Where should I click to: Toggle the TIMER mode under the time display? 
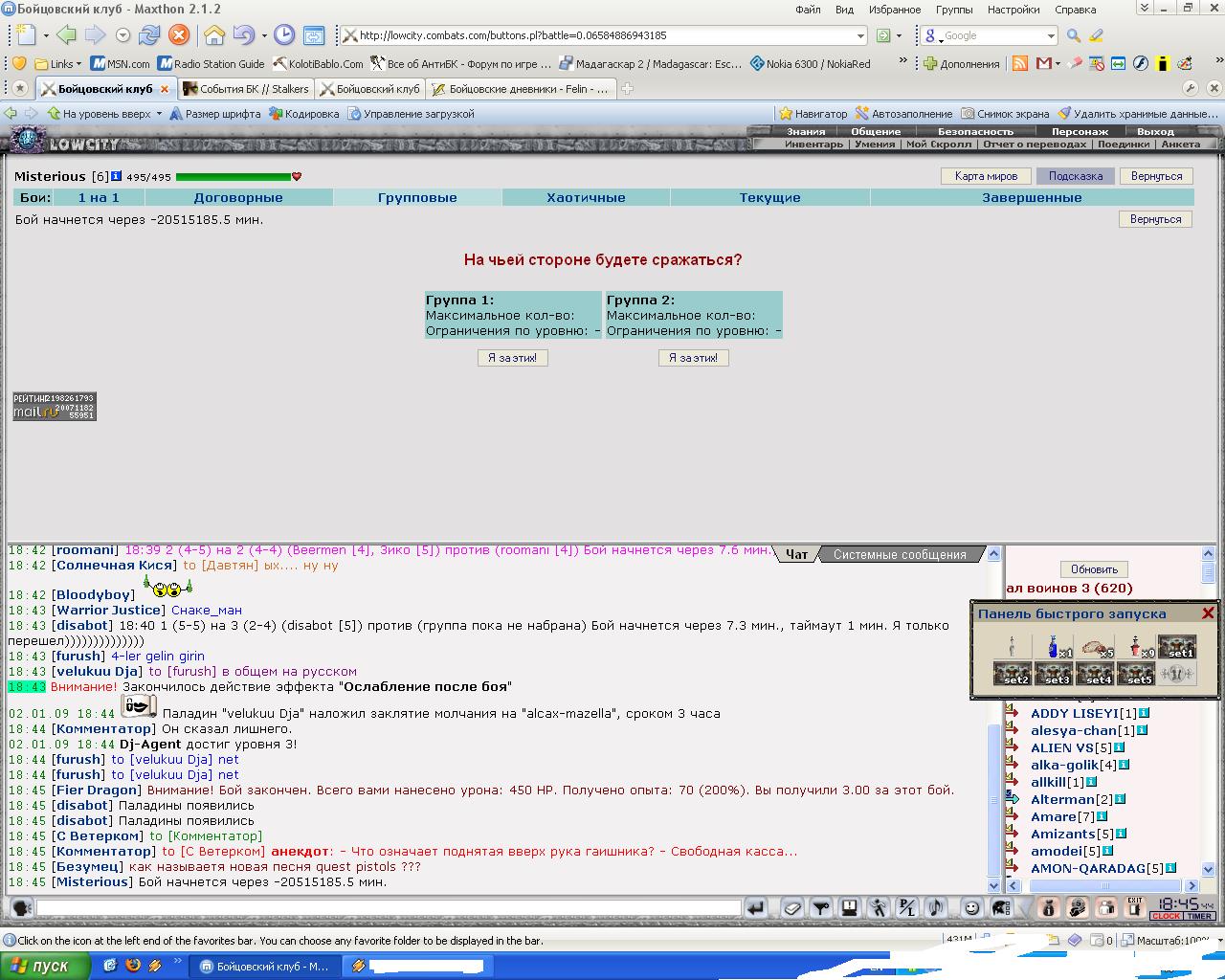click(x=1200, y=916)
